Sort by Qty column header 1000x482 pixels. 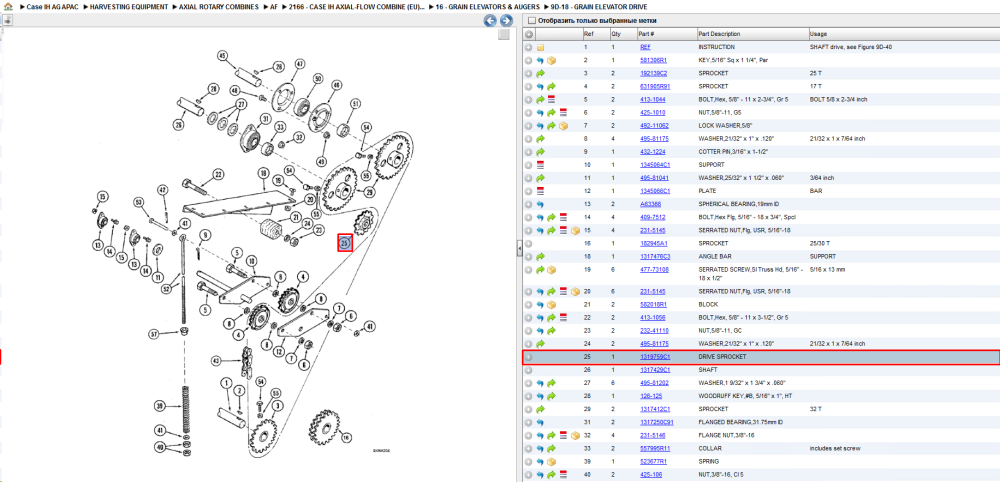click(x=624, y=34)
